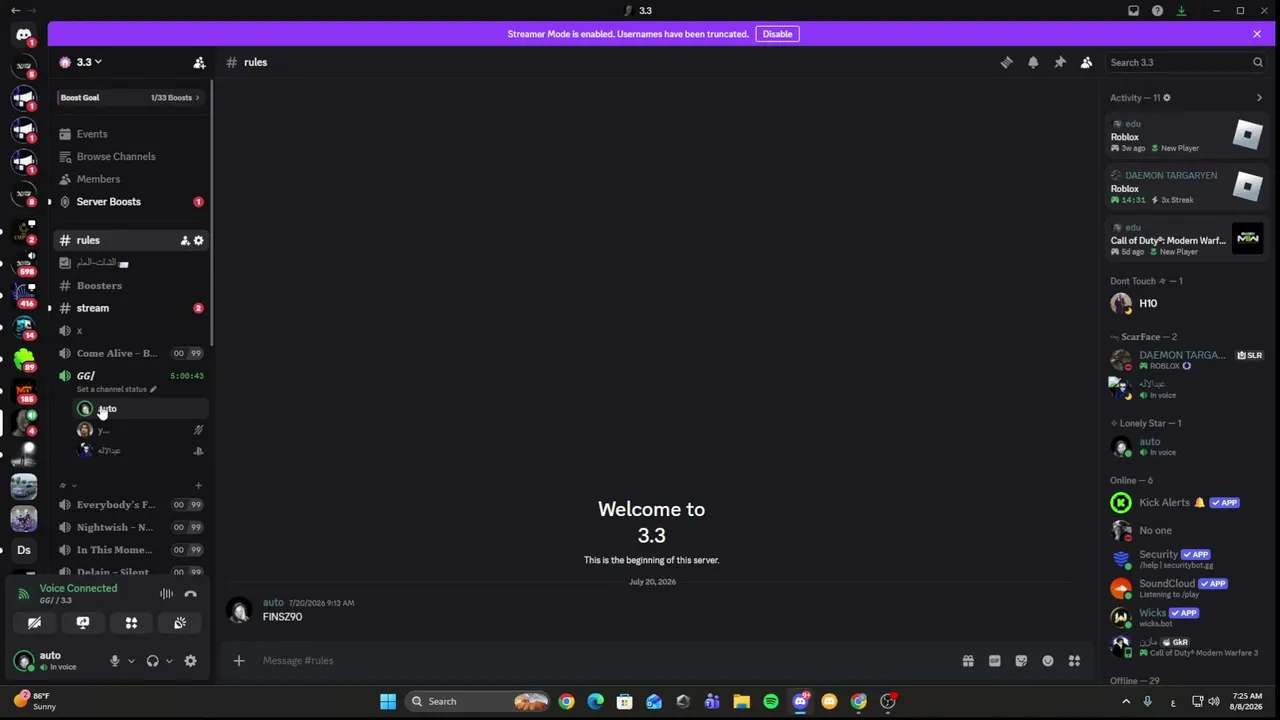1280x720 pixels.
Task: Disable Streamer Mode
Action: [x=777, y=34]
